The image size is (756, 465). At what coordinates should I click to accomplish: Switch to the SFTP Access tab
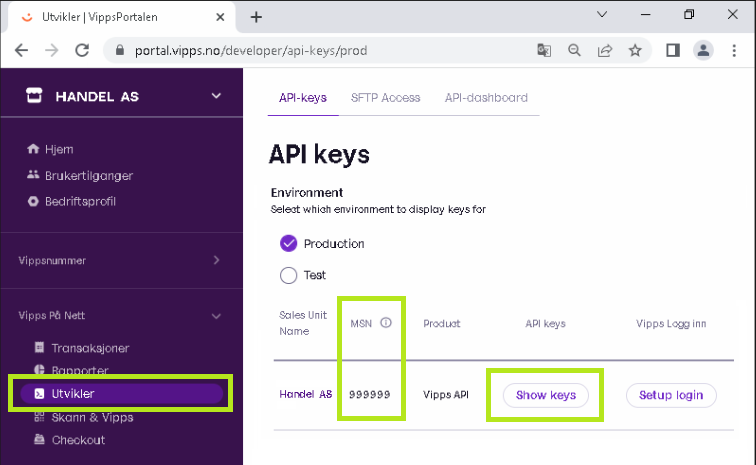point(385,98)
